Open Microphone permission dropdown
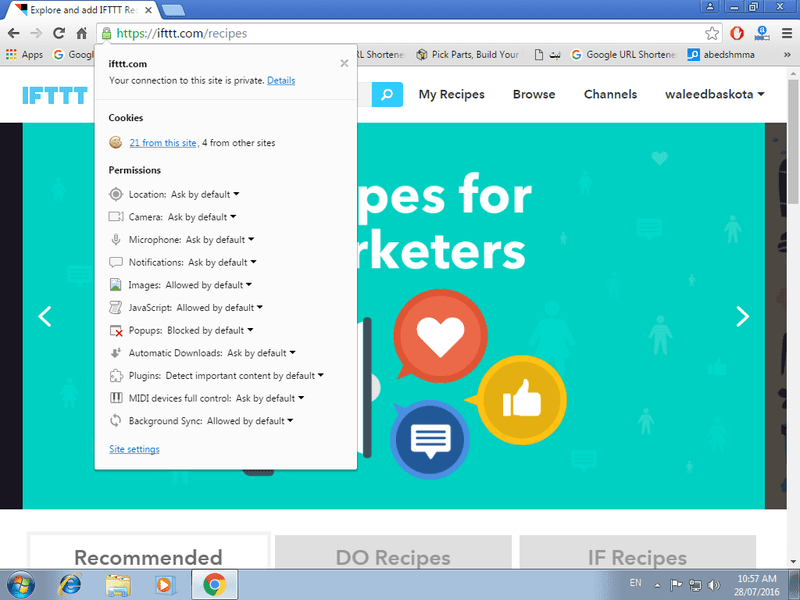 220,240
